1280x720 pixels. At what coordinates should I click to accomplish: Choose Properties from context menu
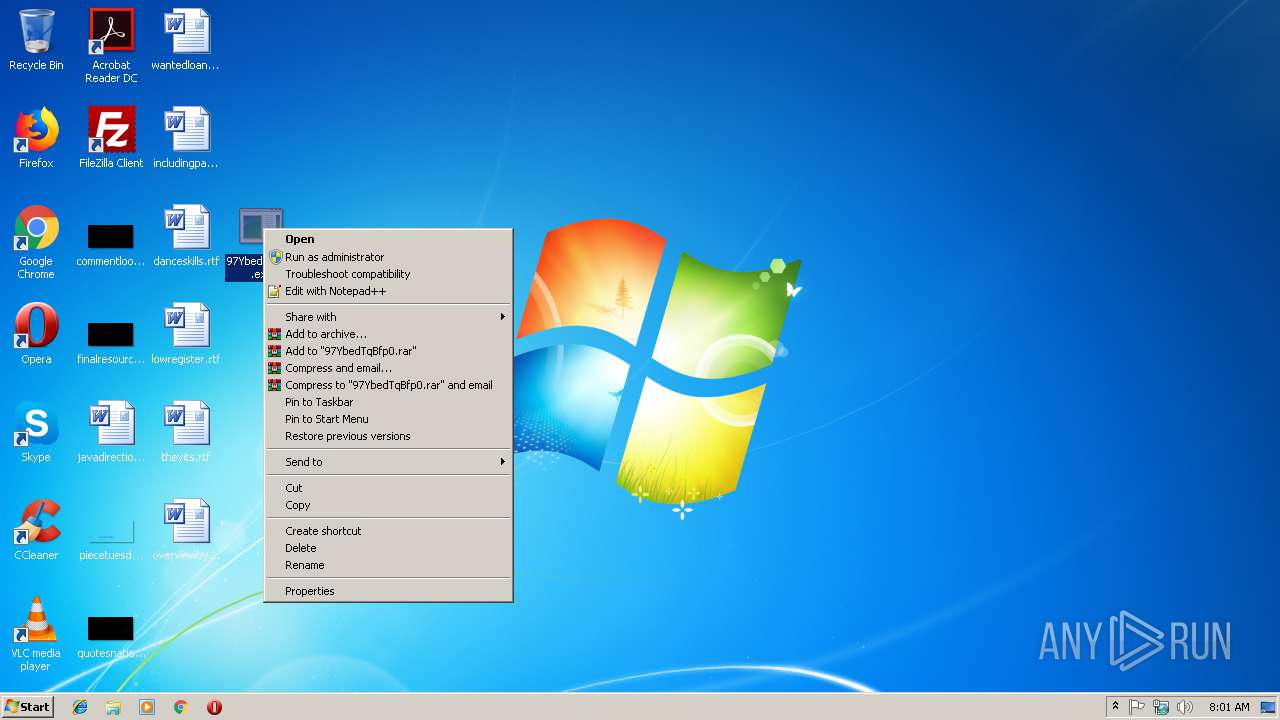tap(388, 591)
